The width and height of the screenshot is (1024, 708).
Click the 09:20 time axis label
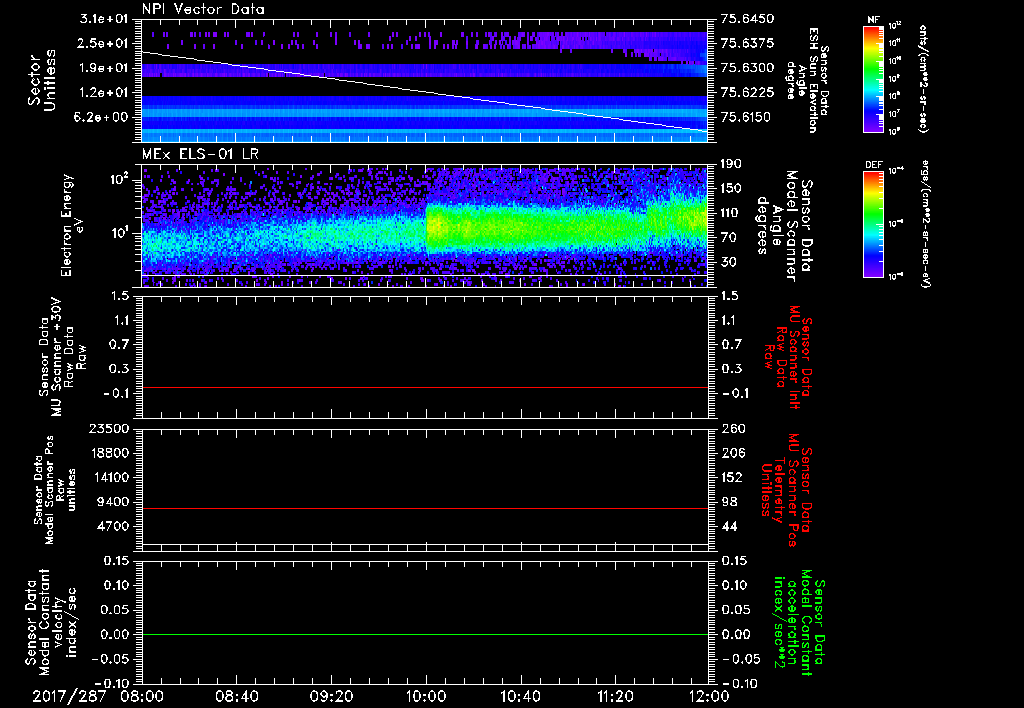[331, 696]
